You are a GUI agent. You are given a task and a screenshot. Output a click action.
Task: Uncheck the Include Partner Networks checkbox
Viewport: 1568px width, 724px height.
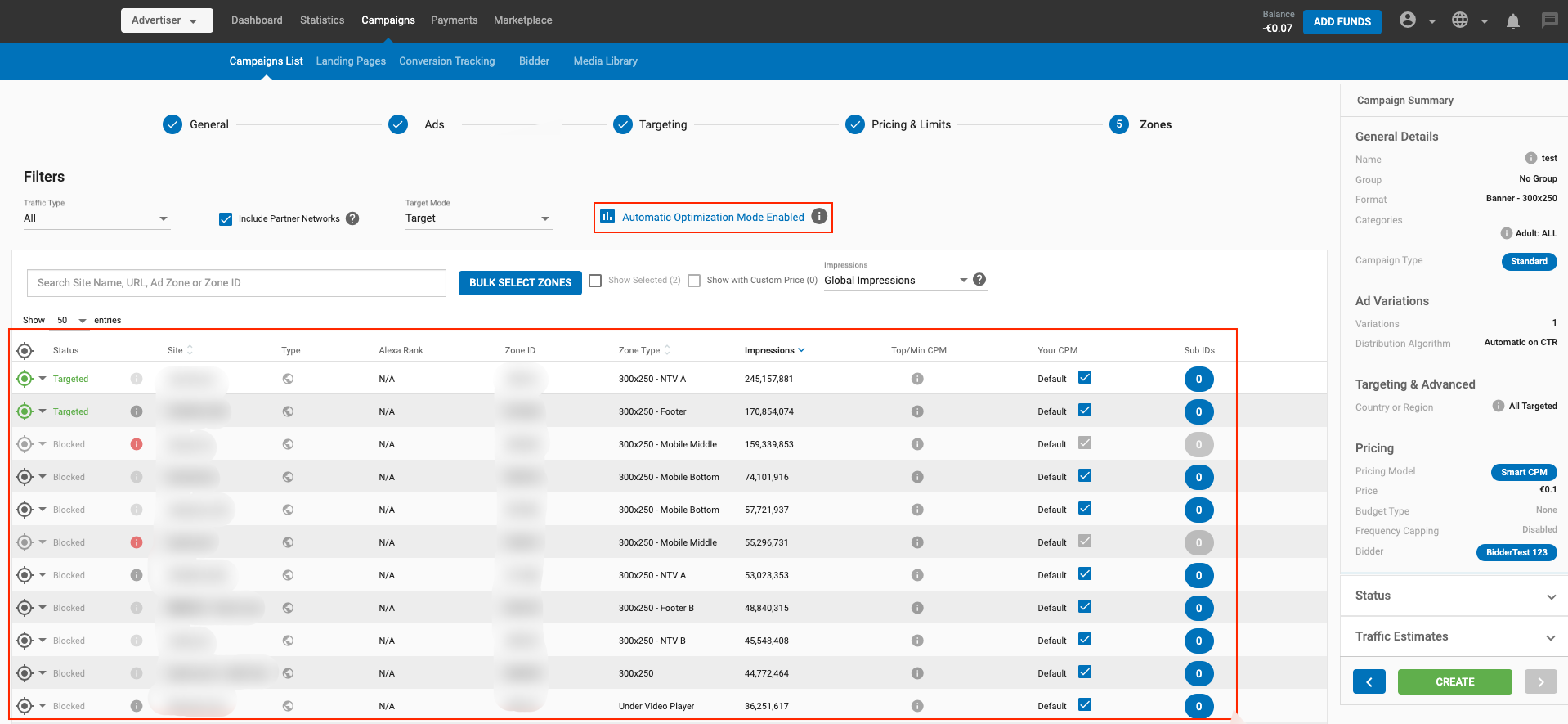(x=226, y=219)
